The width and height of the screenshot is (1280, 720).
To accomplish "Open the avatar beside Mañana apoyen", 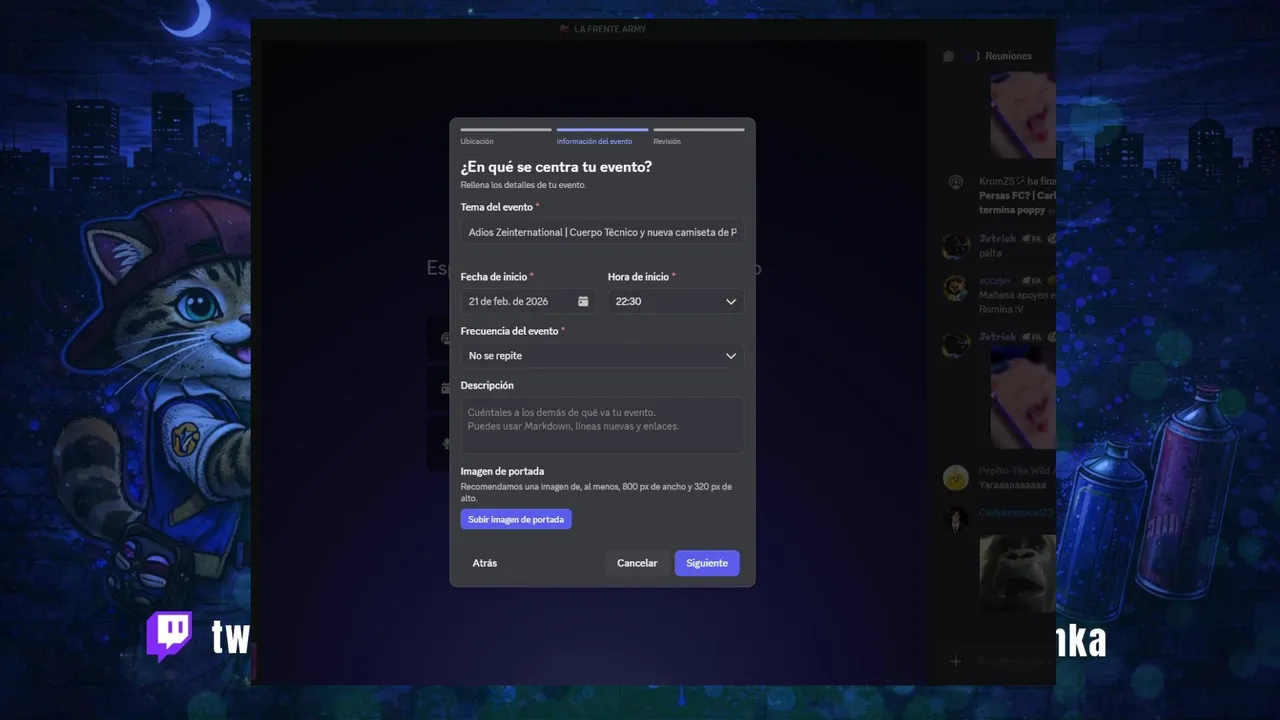I will [956, 288].
